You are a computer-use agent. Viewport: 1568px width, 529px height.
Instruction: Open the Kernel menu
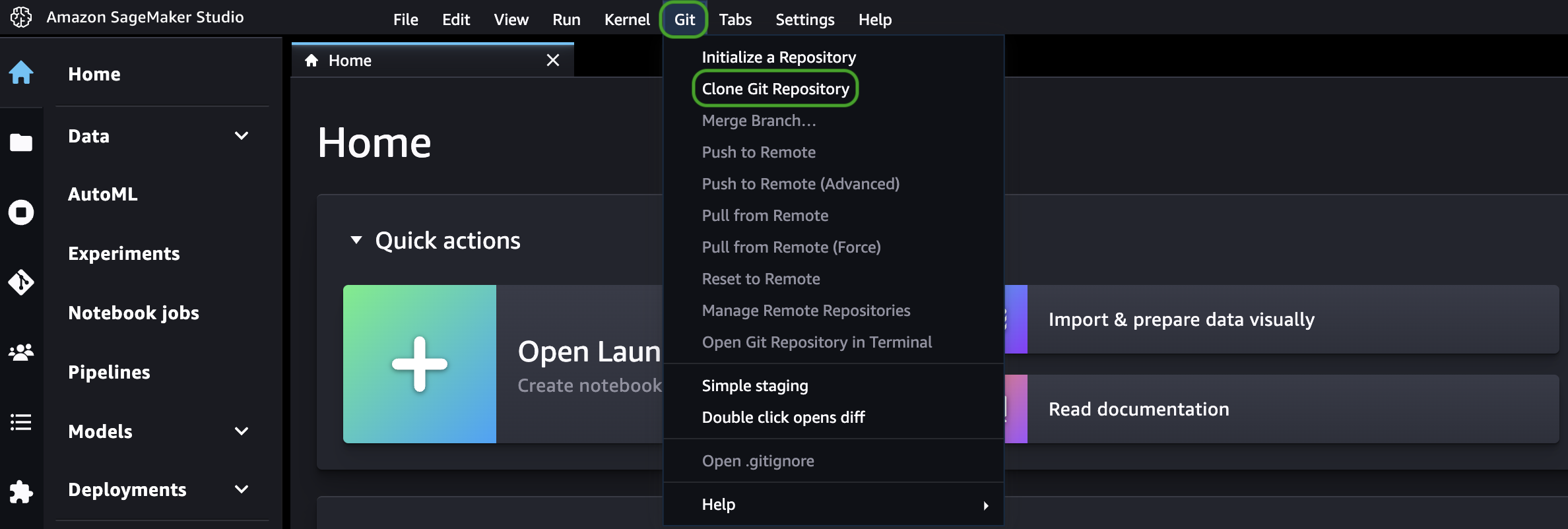coord(628,20)
